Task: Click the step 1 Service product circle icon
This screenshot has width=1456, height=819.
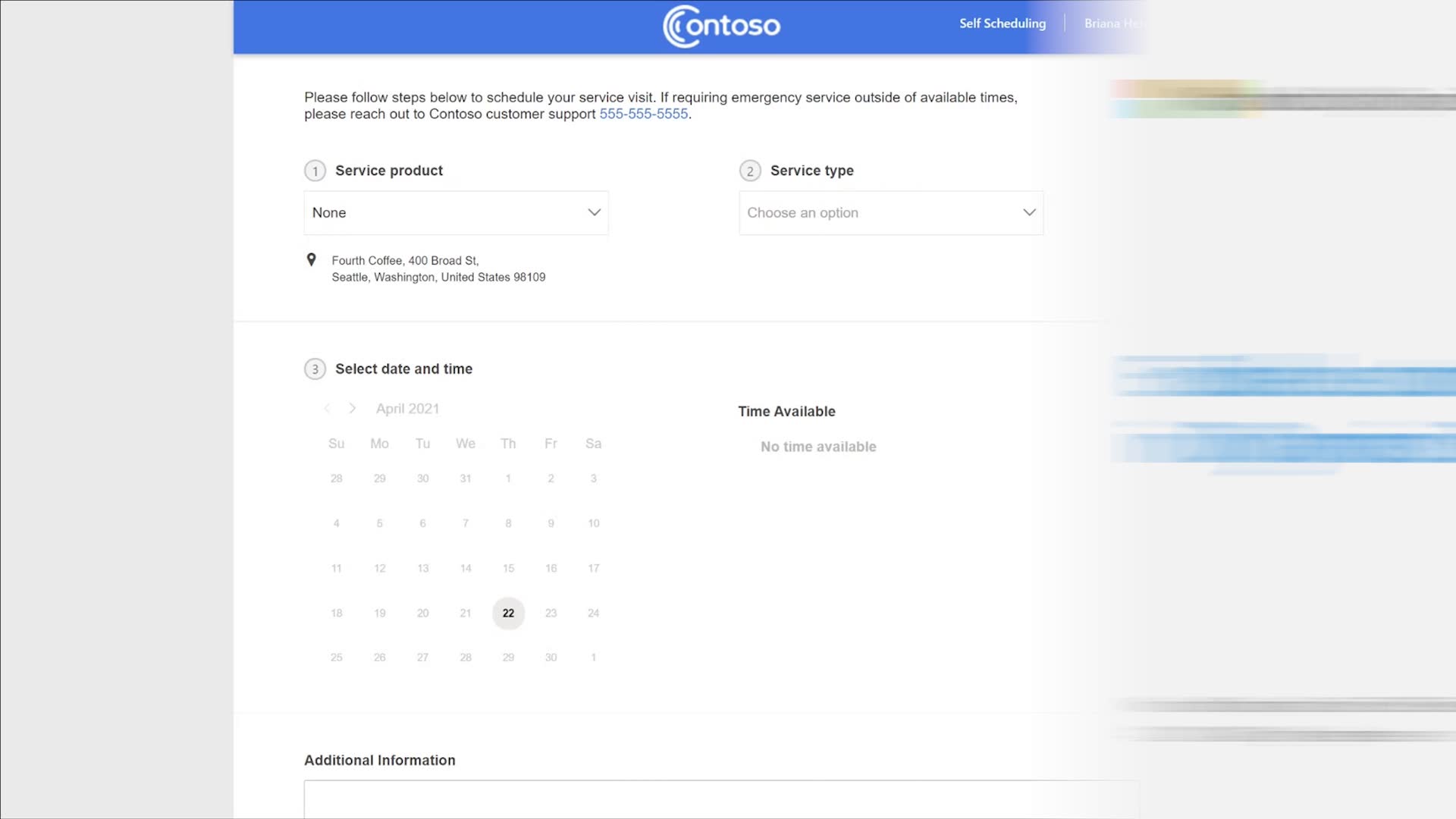Action: click(x=314, y=170)
